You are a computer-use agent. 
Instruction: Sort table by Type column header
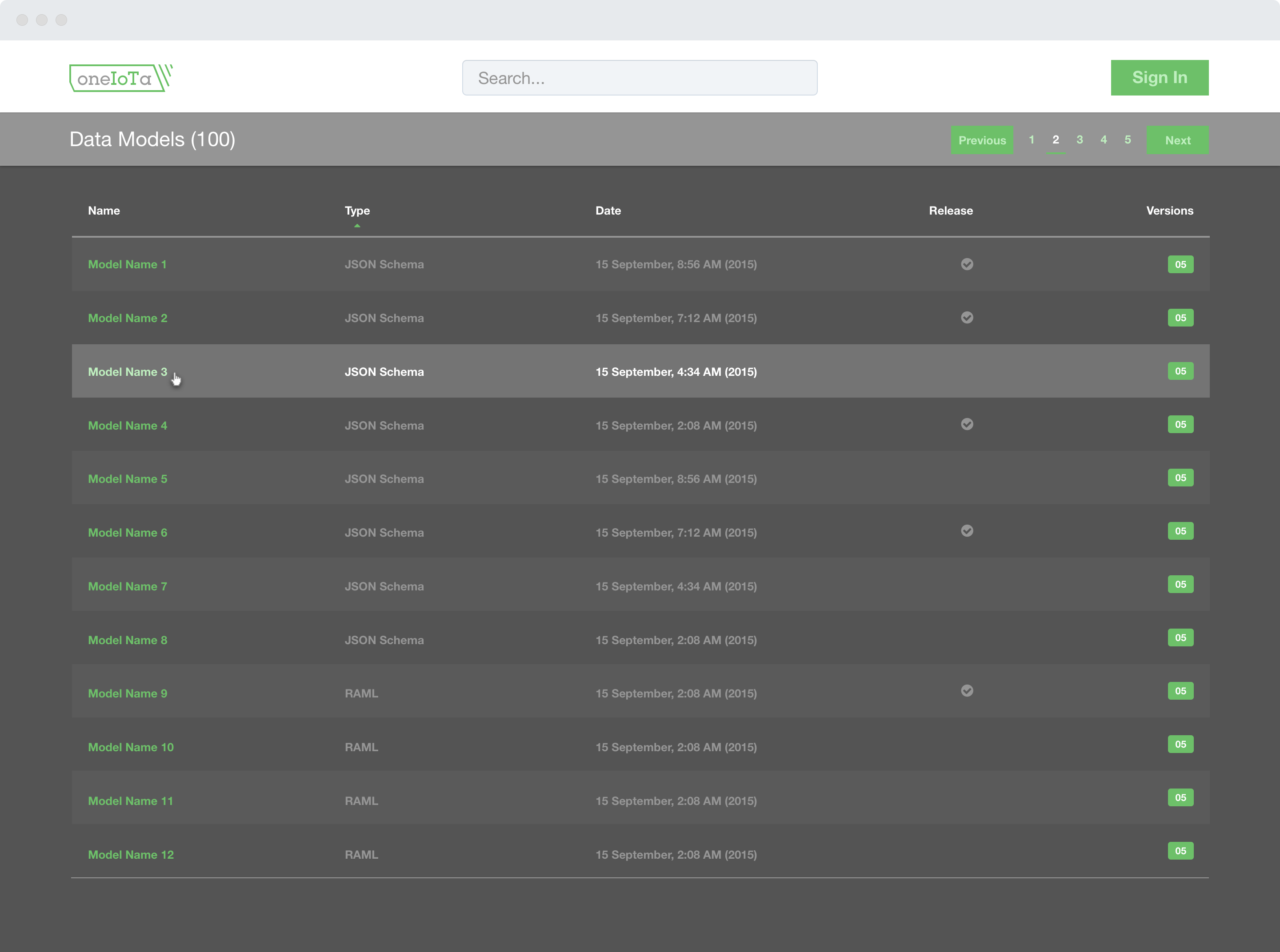pos(357,210)
